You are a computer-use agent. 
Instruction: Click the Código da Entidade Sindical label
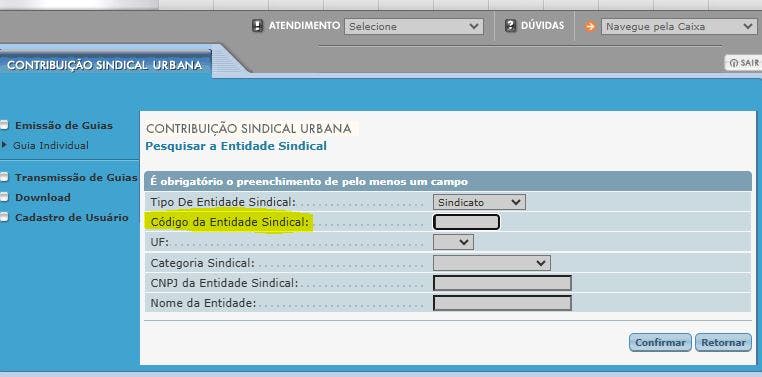tap(229, 222)
